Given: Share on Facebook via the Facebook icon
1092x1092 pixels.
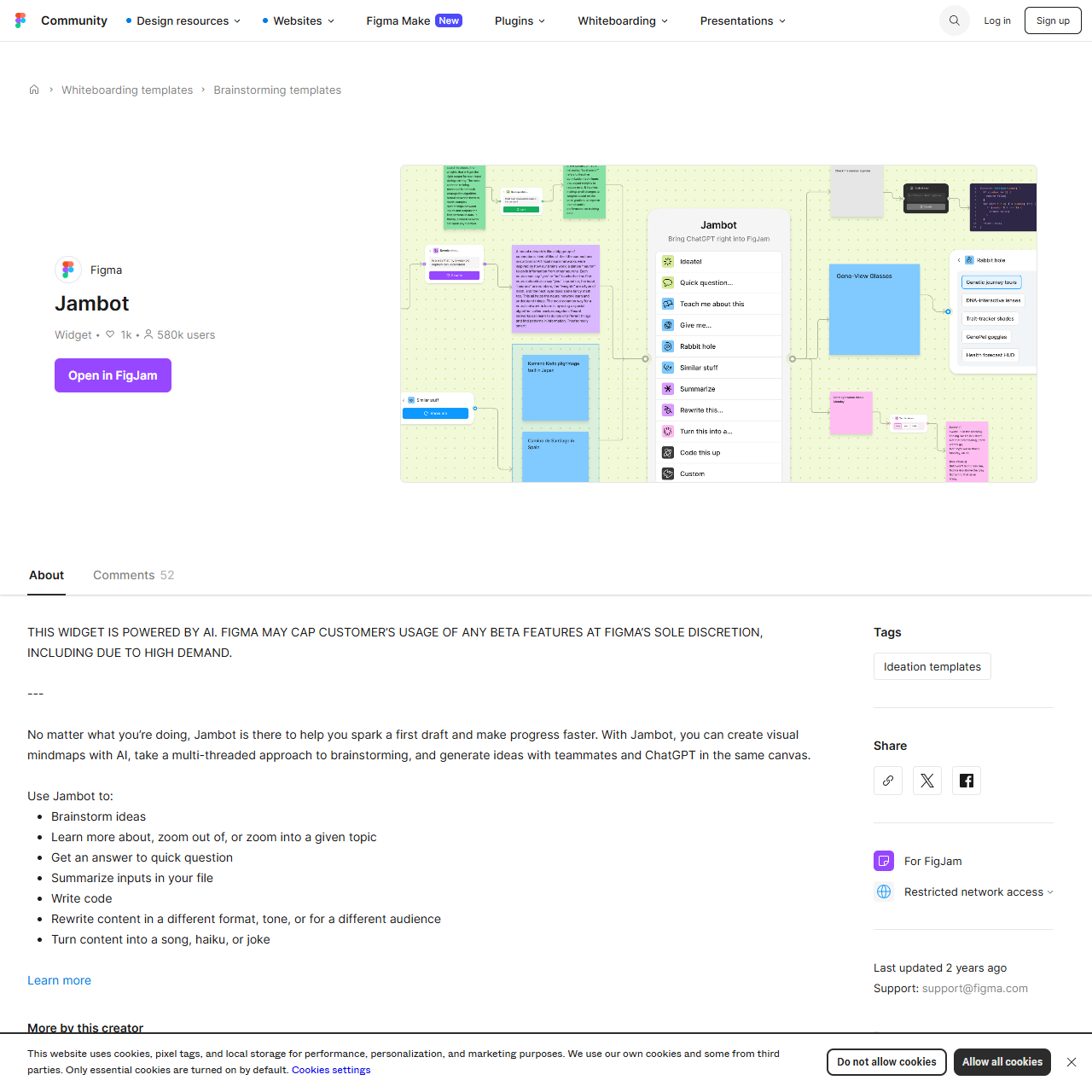Looking at the screenshot, I should click(x=966, y=780).
